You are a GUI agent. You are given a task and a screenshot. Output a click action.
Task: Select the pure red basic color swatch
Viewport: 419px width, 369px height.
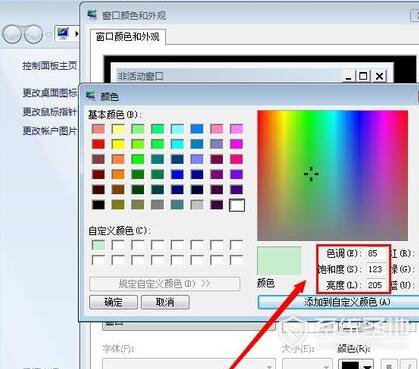[98, 144]
